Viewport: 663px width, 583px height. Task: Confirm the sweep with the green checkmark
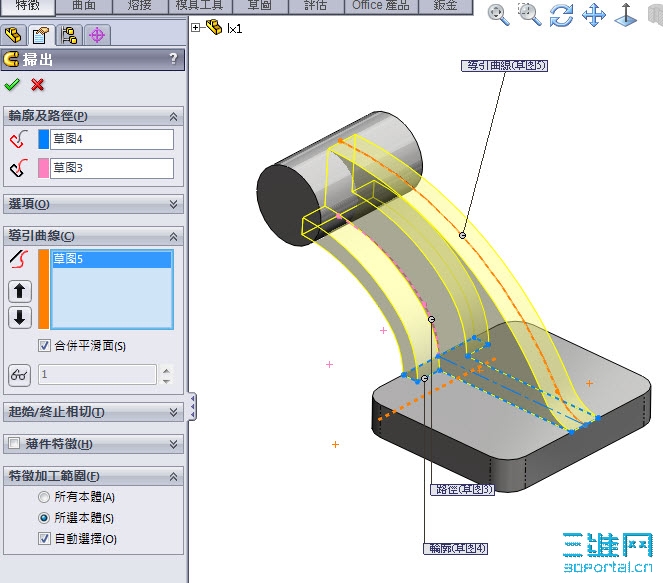(x=12, y=85)
